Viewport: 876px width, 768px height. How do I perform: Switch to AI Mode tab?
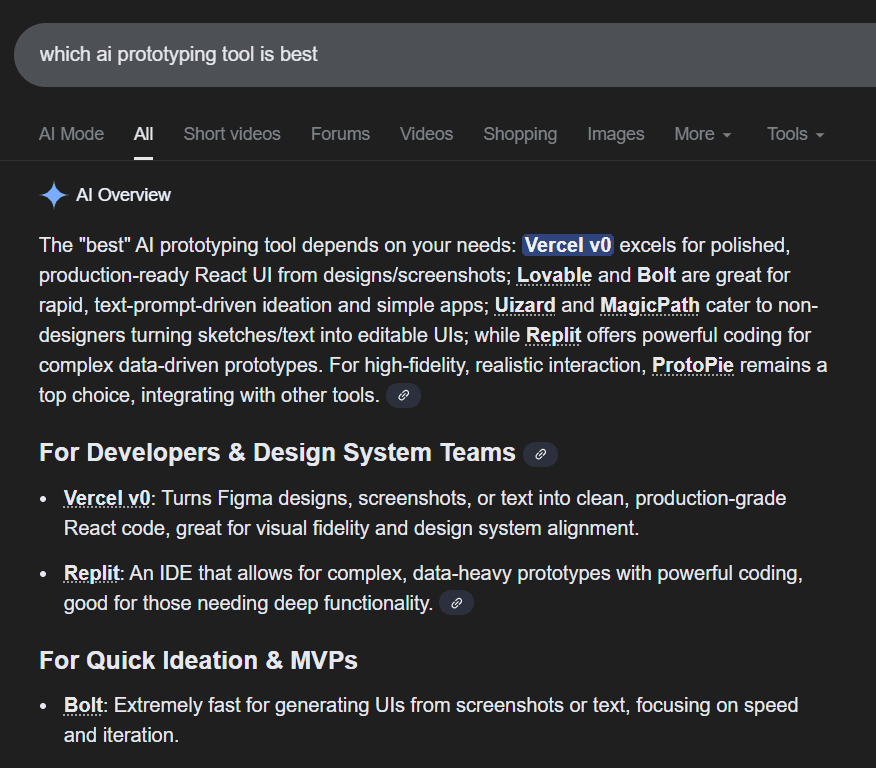(72, 134)
